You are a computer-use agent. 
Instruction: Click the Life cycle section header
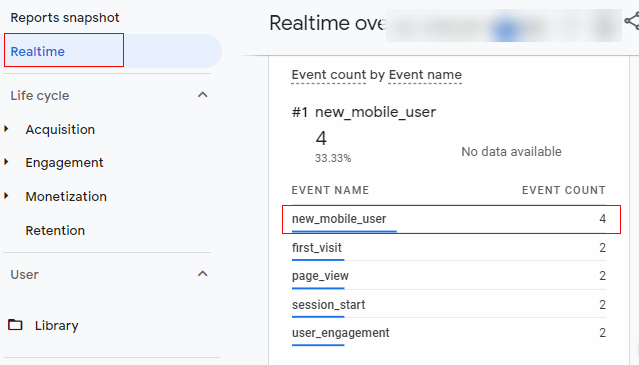(40, 96)
